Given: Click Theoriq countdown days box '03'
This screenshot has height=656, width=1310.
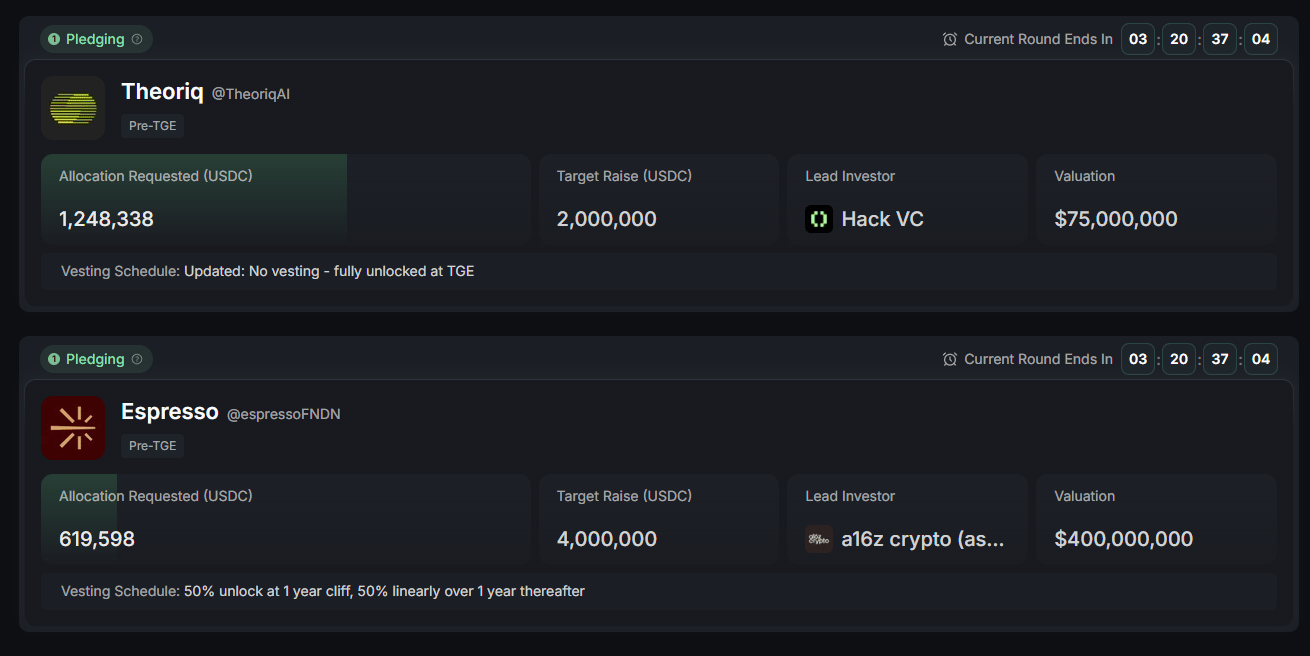Looking at the screenshot, I should 1138,40.
